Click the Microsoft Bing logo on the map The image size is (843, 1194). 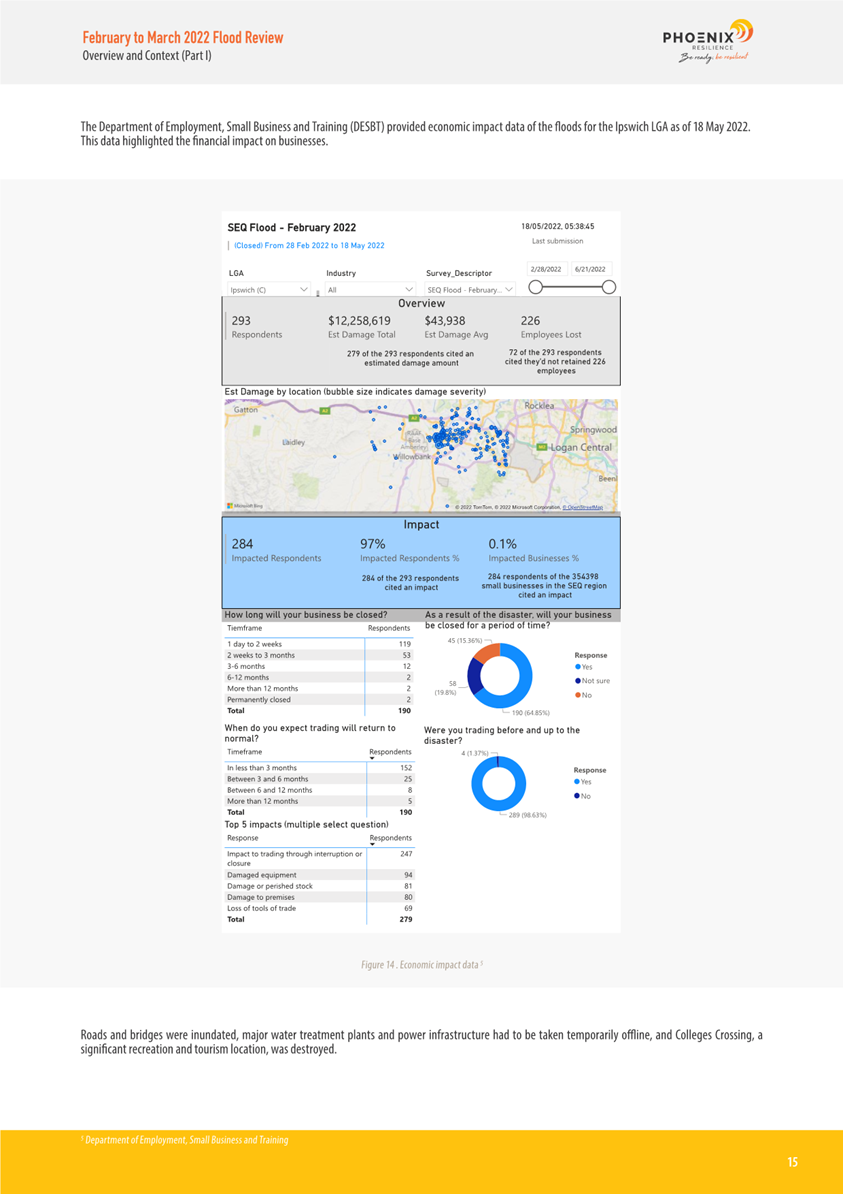[246, 506]
